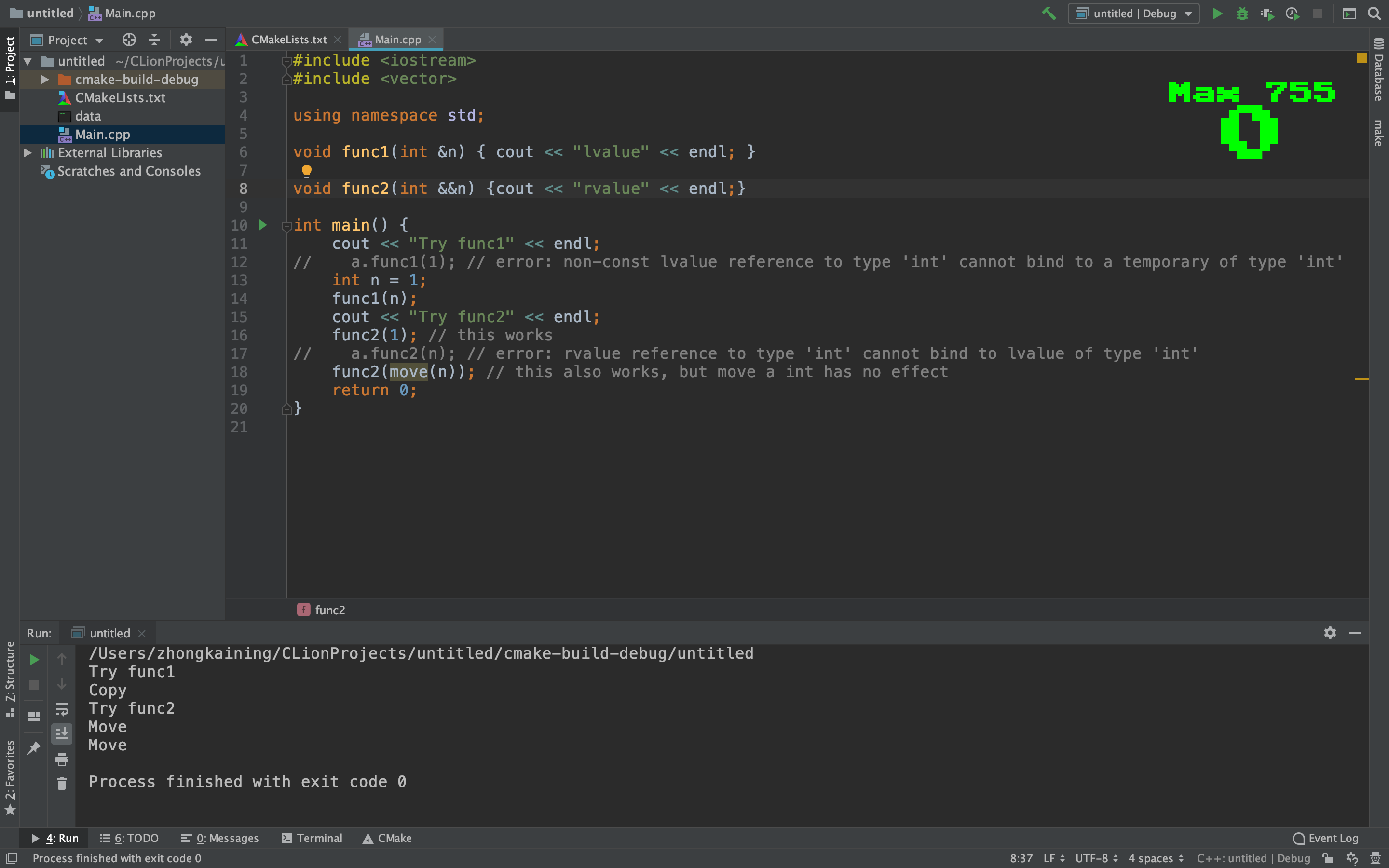Toggle the Favorites tool window stripe button

pyautogui.click(x=10, y=778)
